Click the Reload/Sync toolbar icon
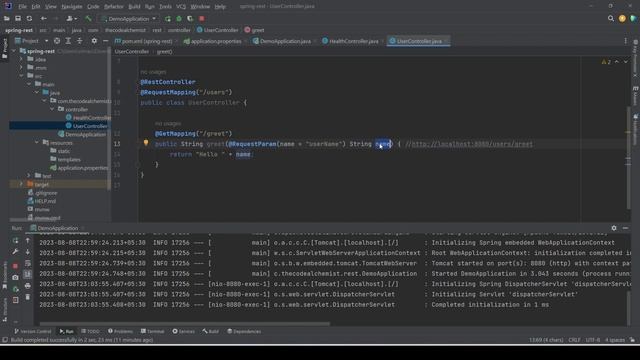The image size is (640, 360). 29,18
